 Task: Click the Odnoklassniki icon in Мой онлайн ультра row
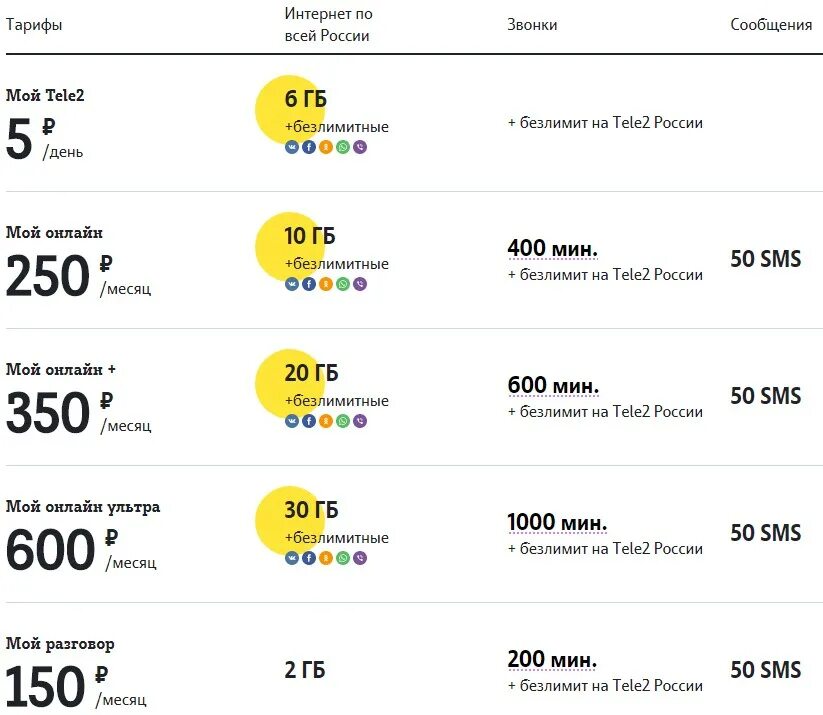(326, 558)
